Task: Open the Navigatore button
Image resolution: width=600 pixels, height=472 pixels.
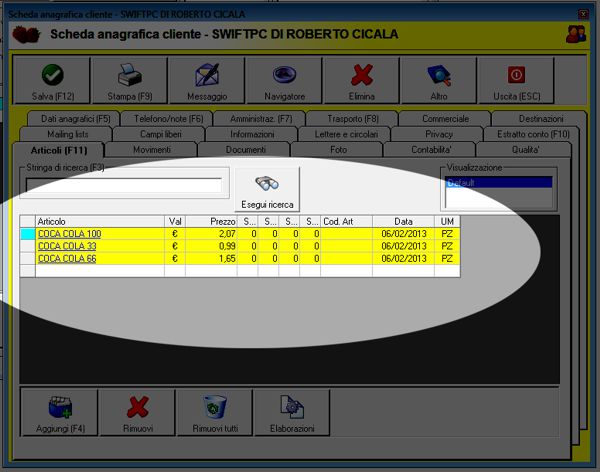Action: point(284,80)
